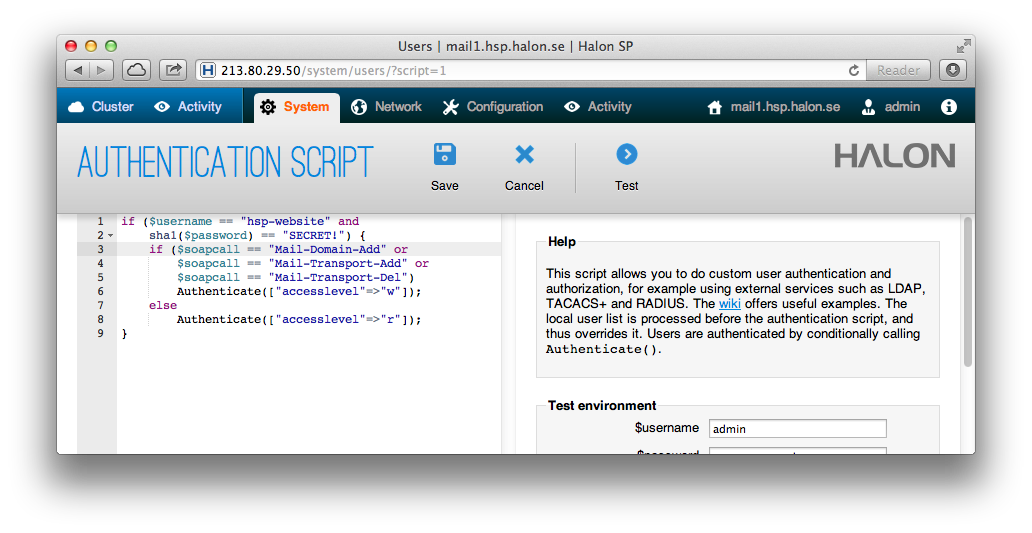The image size is (1032, 533).
Task: Reload page with refresh icon
Action: tap(854, 70)
